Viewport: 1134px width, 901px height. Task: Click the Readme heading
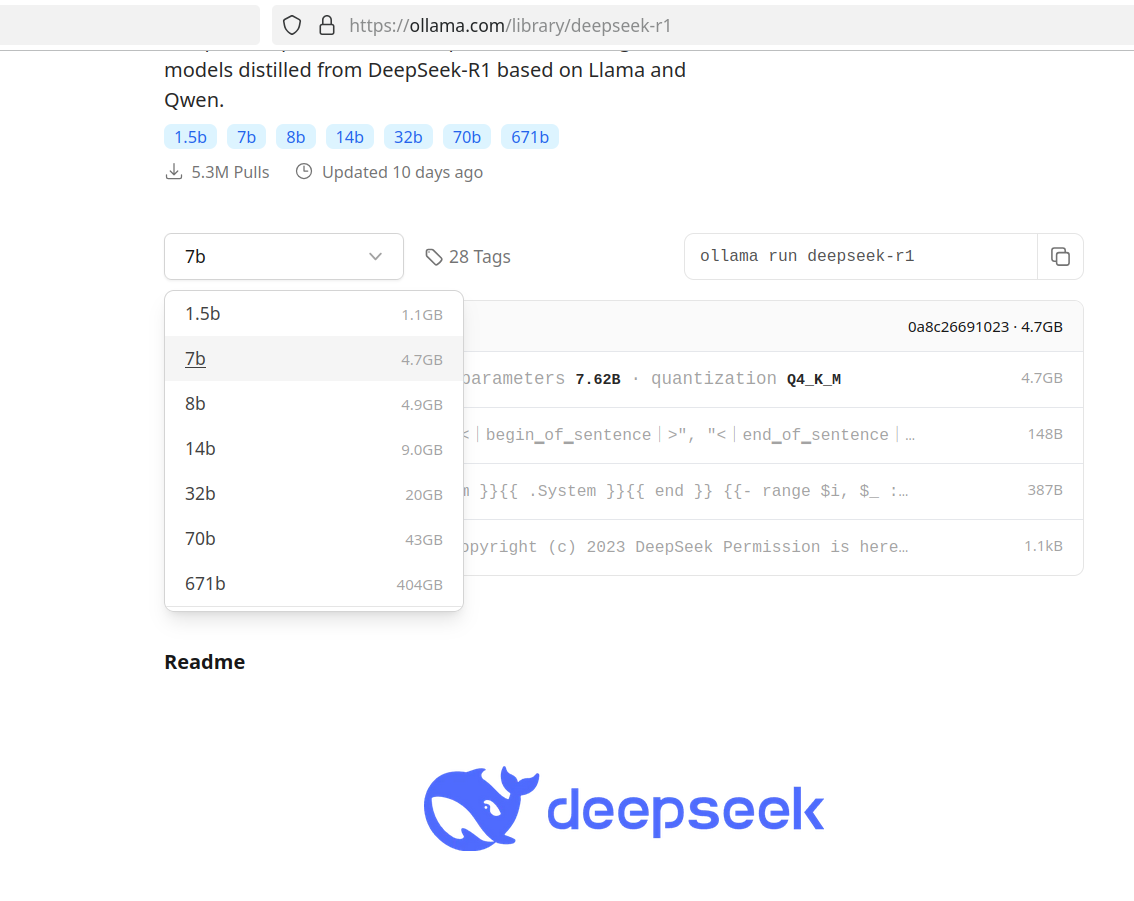pyautogui.click(x=205, y=662)
